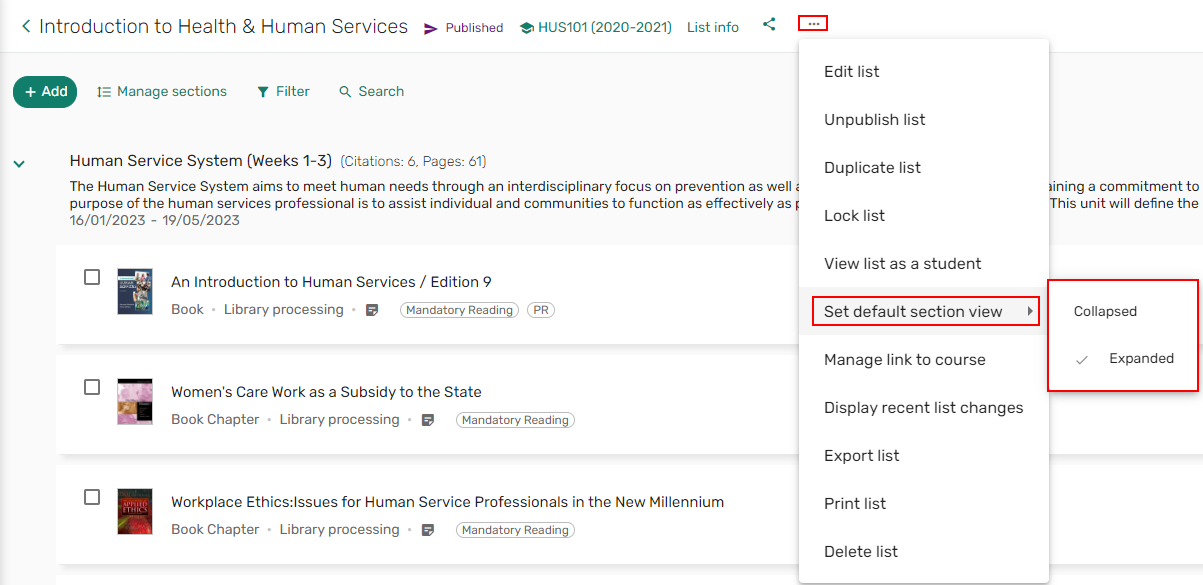Click the PR tag on first citation

click(x=541, y=310)
